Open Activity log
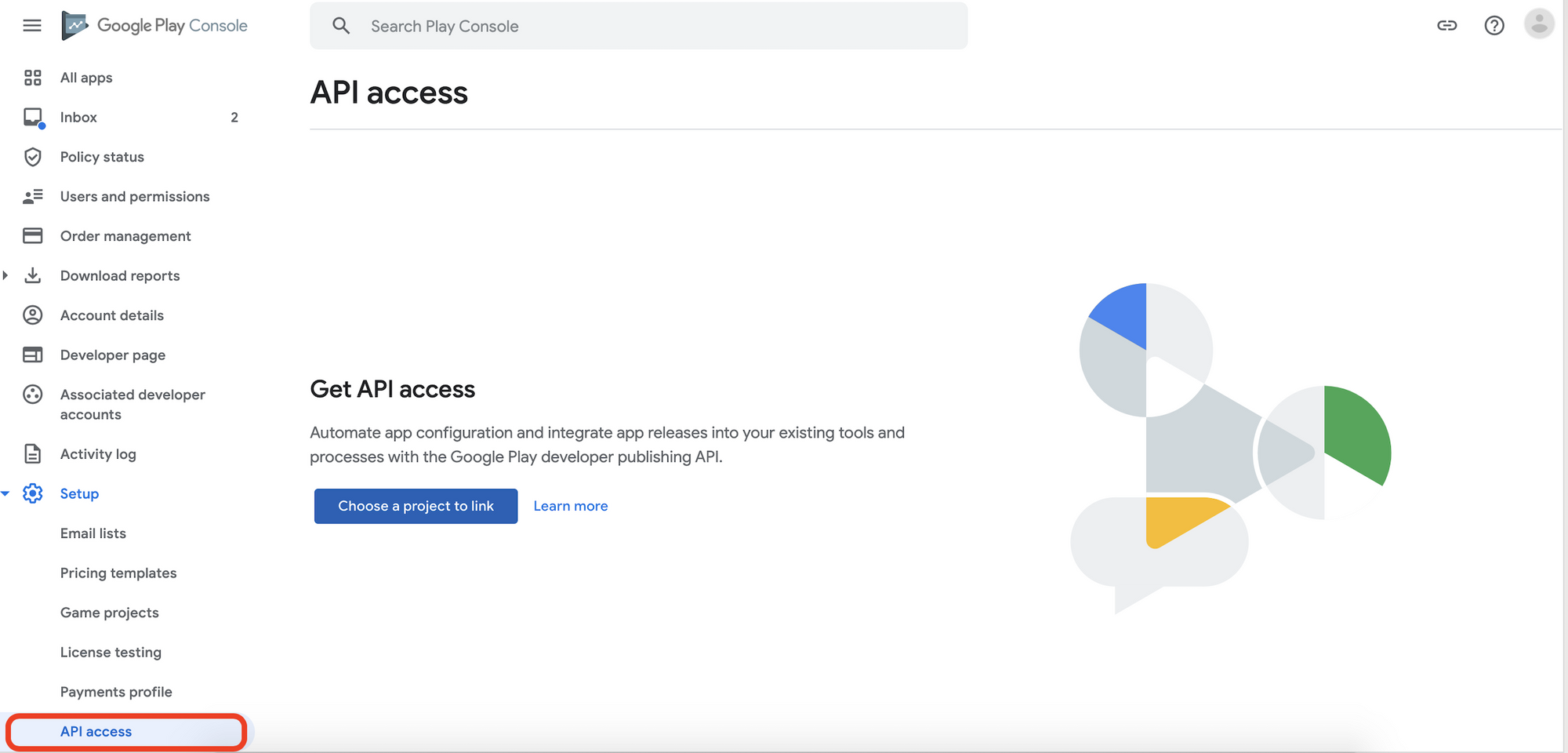 (98, 454)
